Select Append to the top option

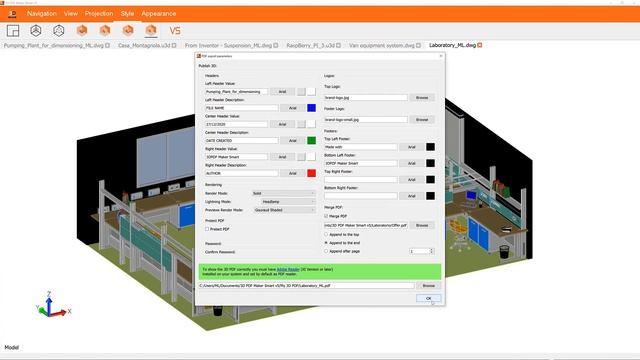[x=326, y=235]
